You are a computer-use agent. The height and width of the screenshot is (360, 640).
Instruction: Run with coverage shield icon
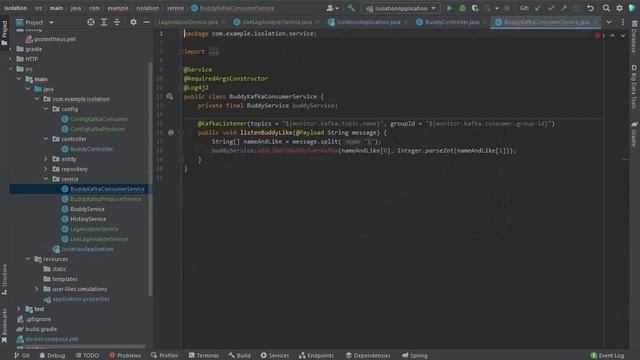coord(475,8)
